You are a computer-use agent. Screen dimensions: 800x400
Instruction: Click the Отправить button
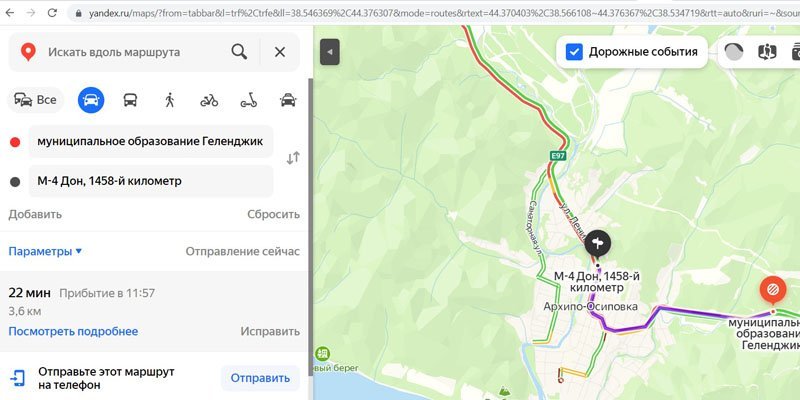[260, 378]
